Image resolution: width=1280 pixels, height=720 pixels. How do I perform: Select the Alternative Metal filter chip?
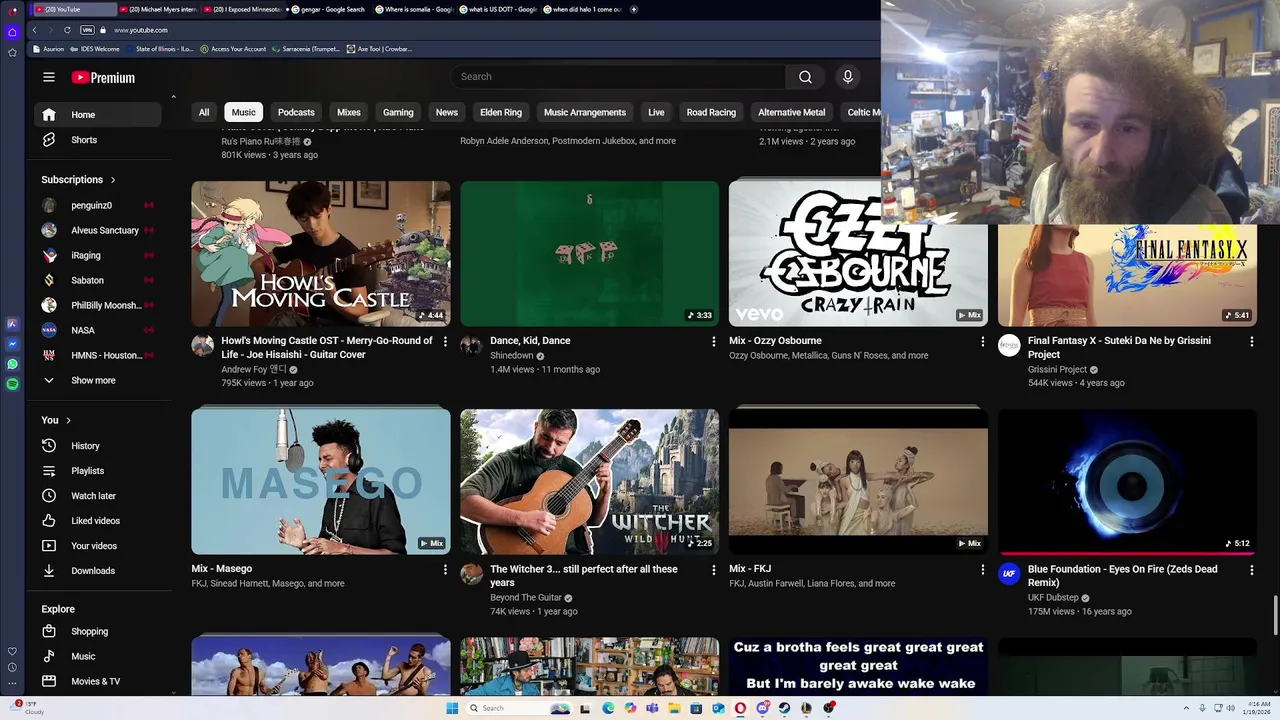pos(792,112)
